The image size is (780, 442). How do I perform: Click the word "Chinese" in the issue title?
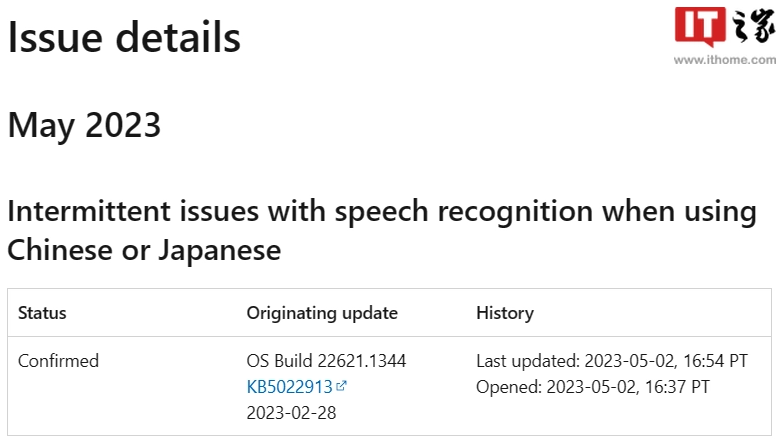pos(65,250)
